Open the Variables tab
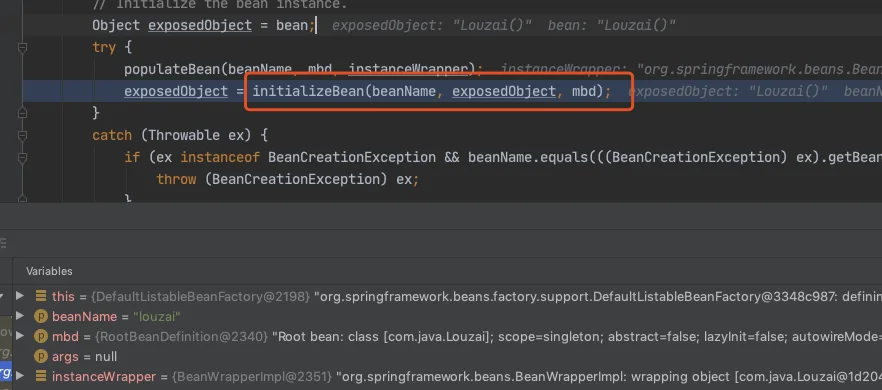Viewport: 882px width, 390px height. pos(49,271)
